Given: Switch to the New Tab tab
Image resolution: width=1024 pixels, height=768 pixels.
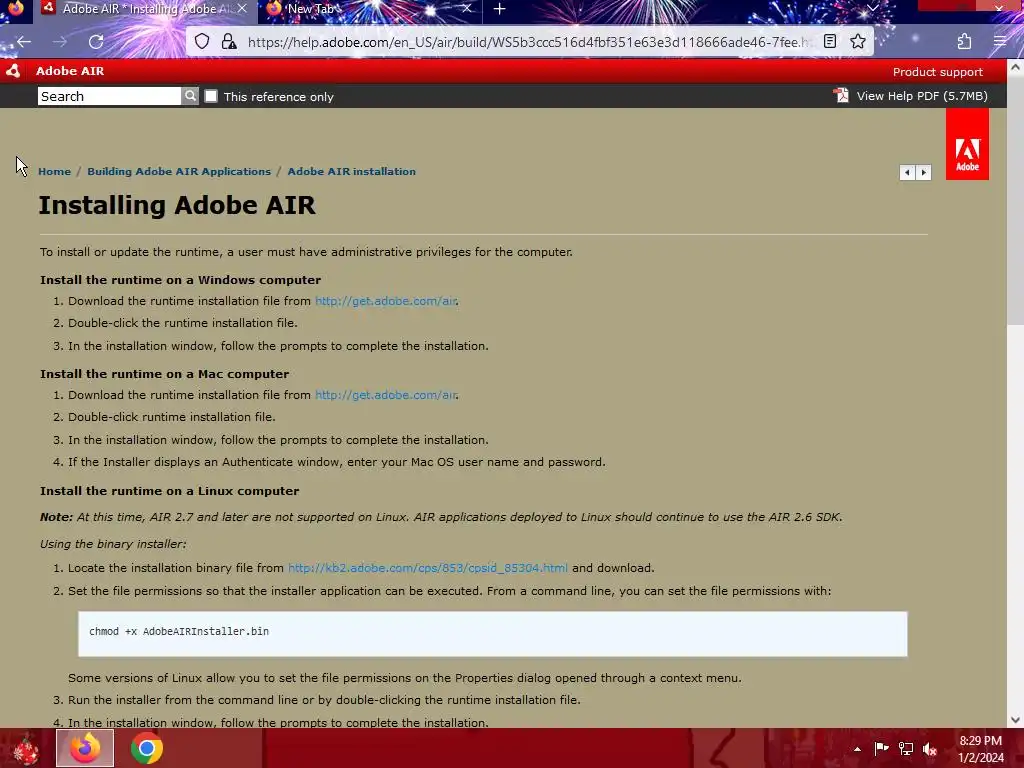Looking at the screenshot, I should coord(370,9).
